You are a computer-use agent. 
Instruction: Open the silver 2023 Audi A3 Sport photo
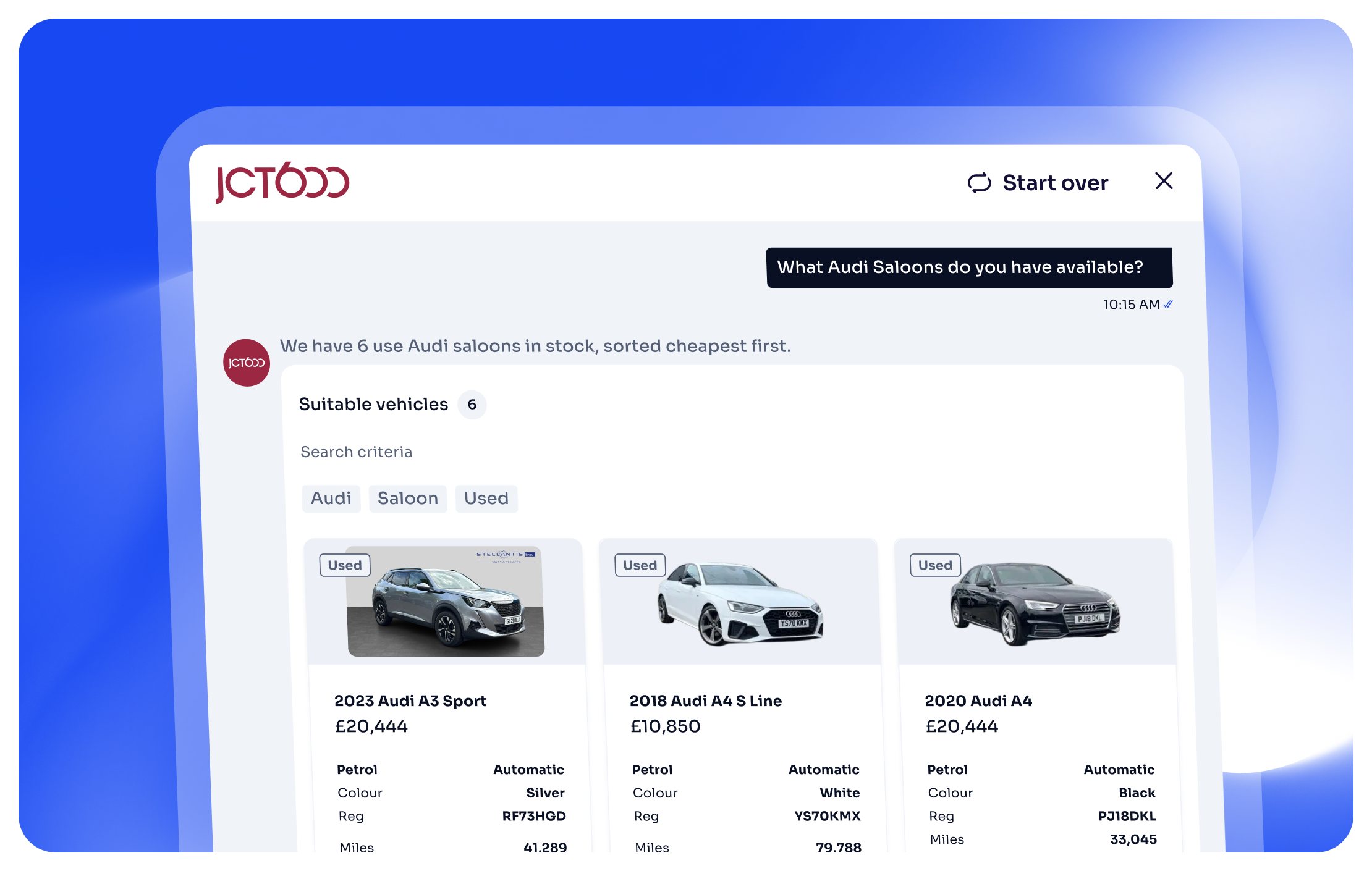point(446,601)
